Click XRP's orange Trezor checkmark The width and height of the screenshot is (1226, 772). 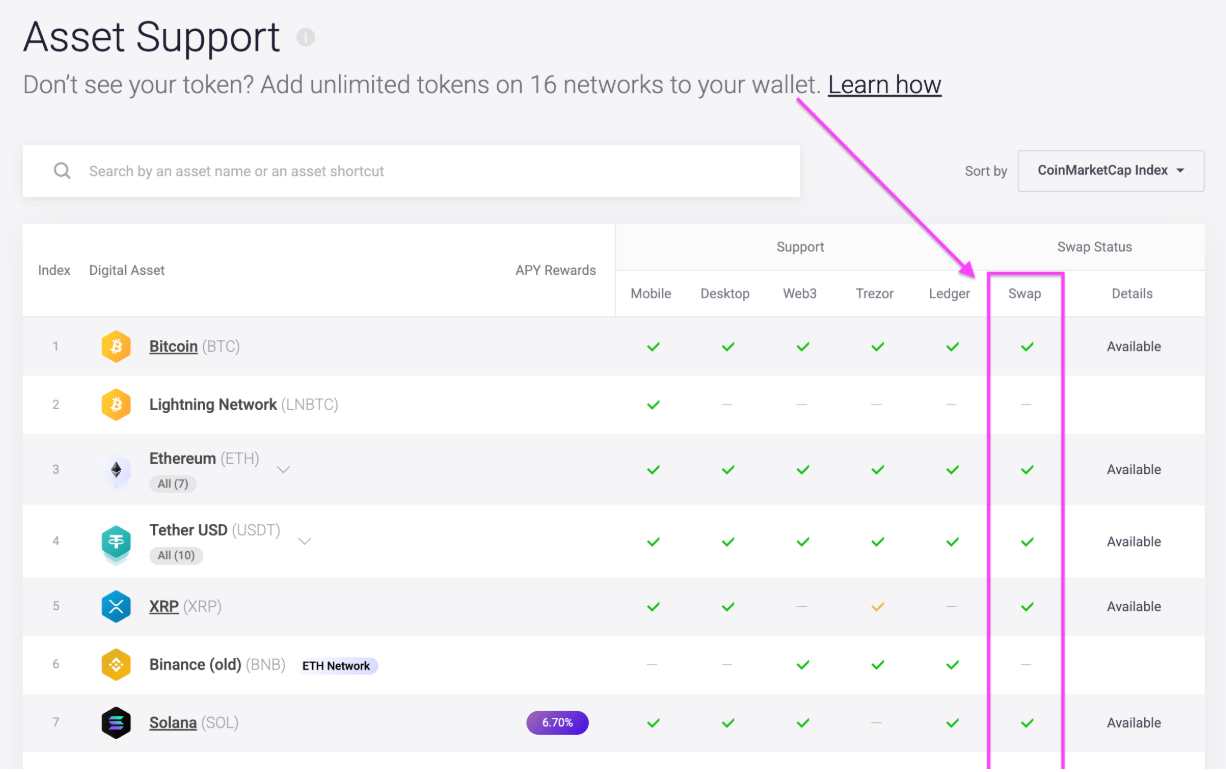(877, 607)
